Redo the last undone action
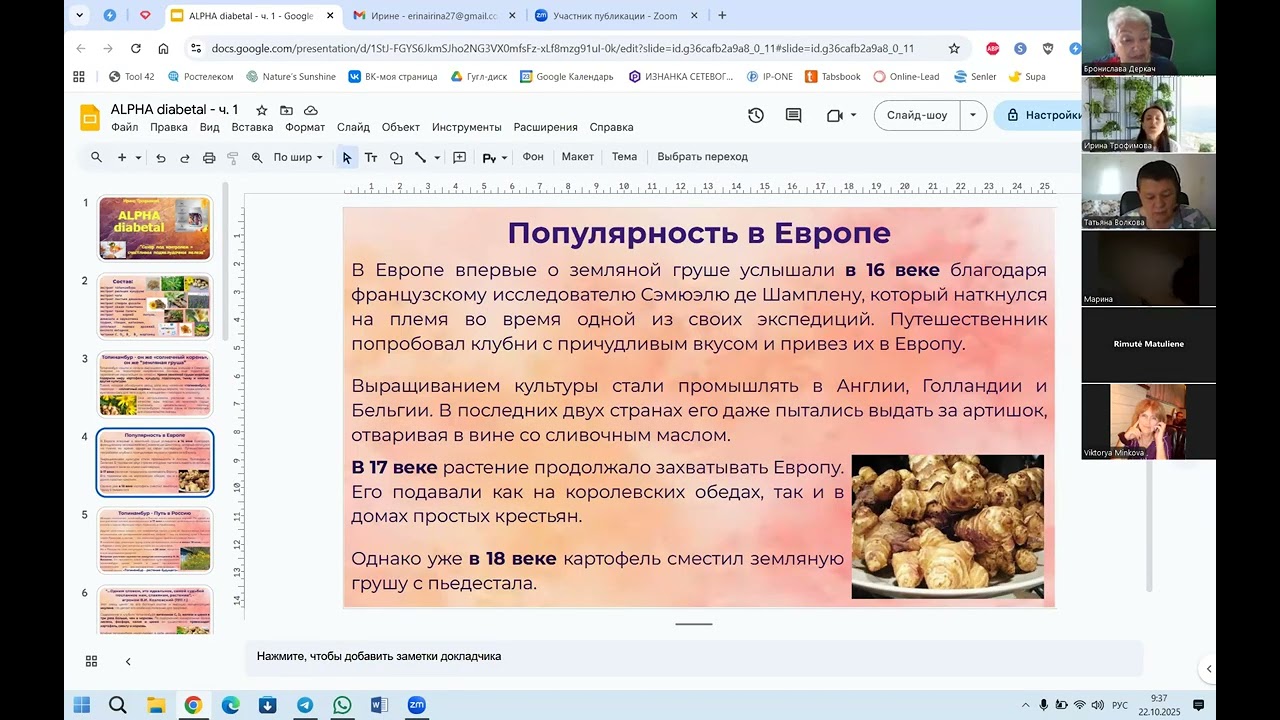 coord(185,158)
